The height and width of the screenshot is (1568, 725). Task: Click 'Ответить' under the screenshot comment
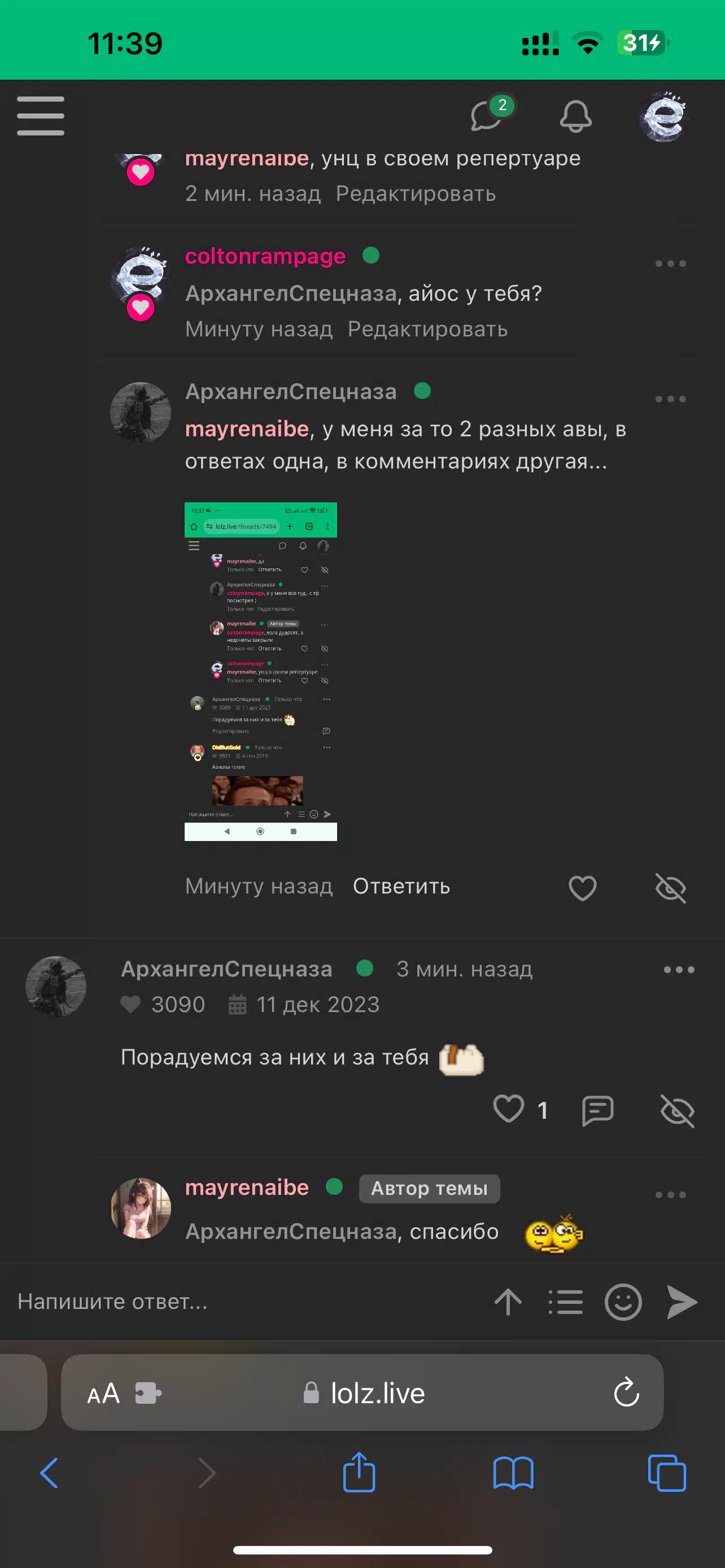[x=401, y=886]
